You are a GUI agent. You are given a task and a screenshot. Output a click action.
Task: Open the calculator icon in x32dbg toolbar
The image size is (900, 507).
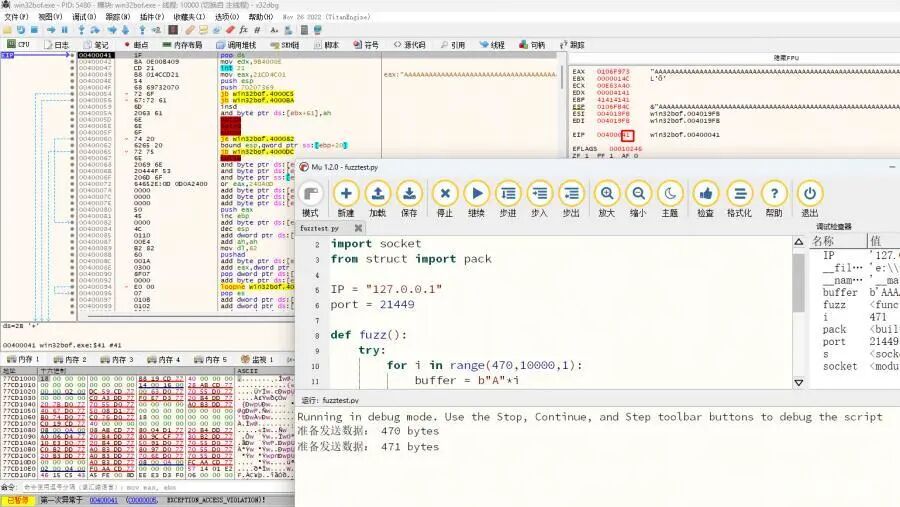tap(304, 30)
